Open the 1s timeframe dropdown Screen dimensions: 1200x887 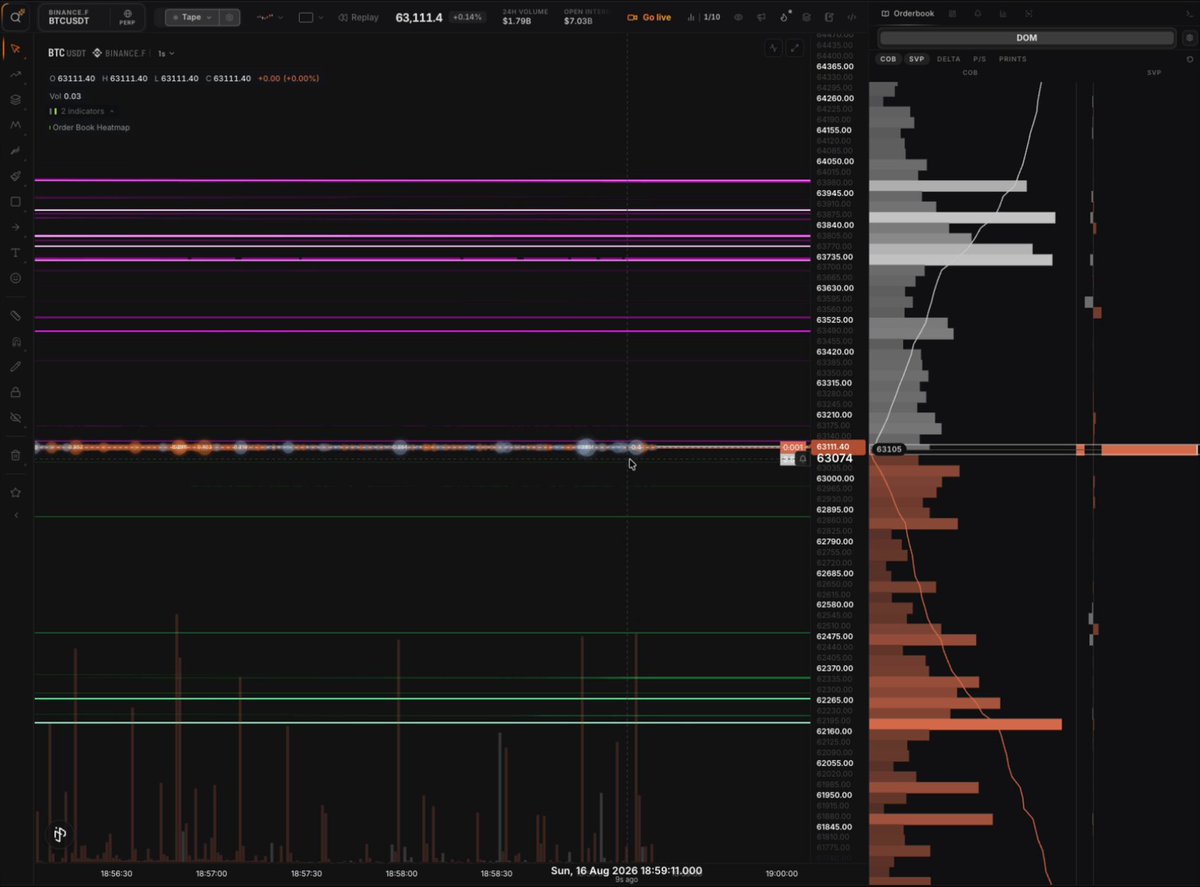pyautogui.click(x=166, y=53)
